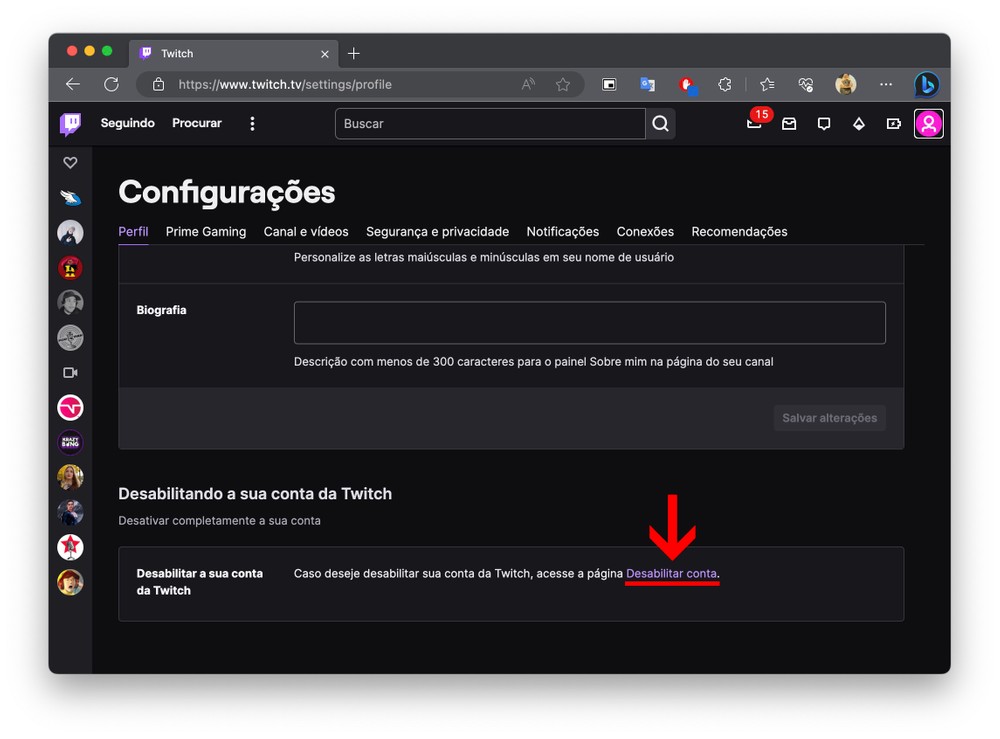Click the Salvar alterações button
The height and width of the screenshot is (739, 1000).
click(829, 418)
